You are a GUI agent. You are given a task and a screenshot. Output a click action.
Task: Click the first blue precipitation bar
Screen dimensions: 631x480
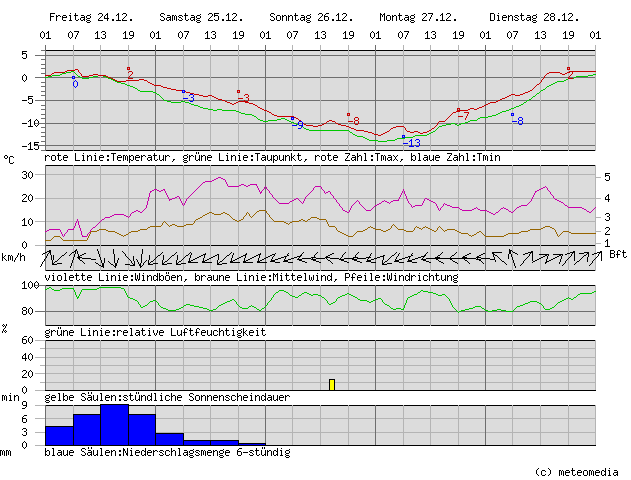tap(59, 436)
